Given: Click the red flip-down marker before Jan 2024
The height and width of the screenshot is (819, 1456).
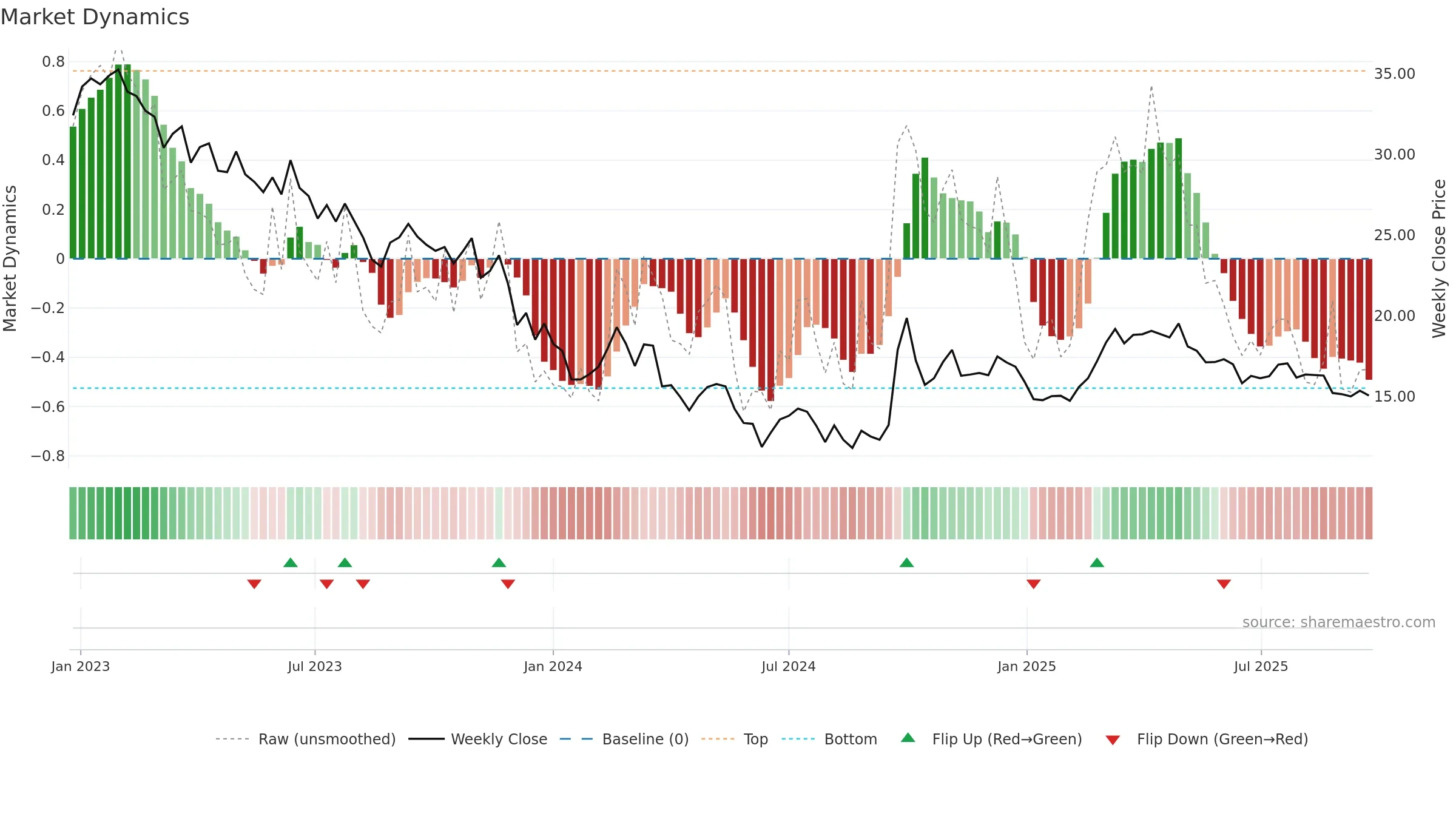Looking at the screenshot, I should coord(508,584).
